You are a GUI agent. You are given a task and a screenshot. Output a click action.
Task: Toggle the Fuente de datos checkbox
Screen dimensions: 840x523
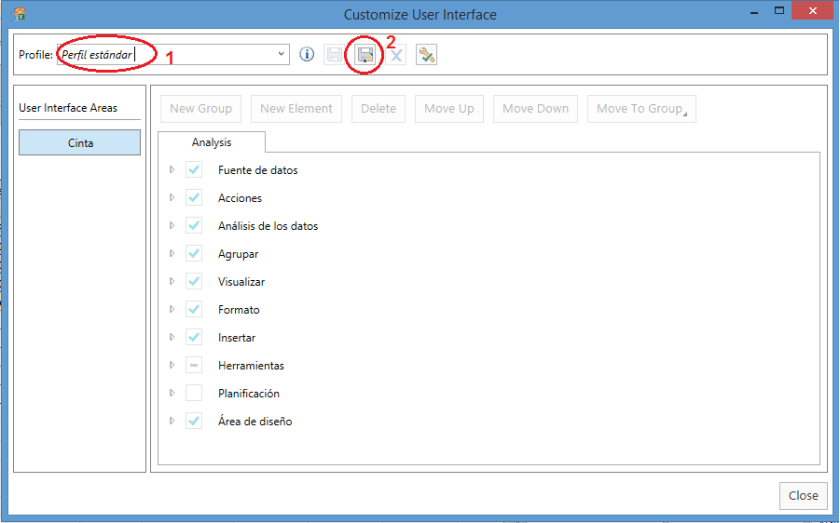point(194,170)
